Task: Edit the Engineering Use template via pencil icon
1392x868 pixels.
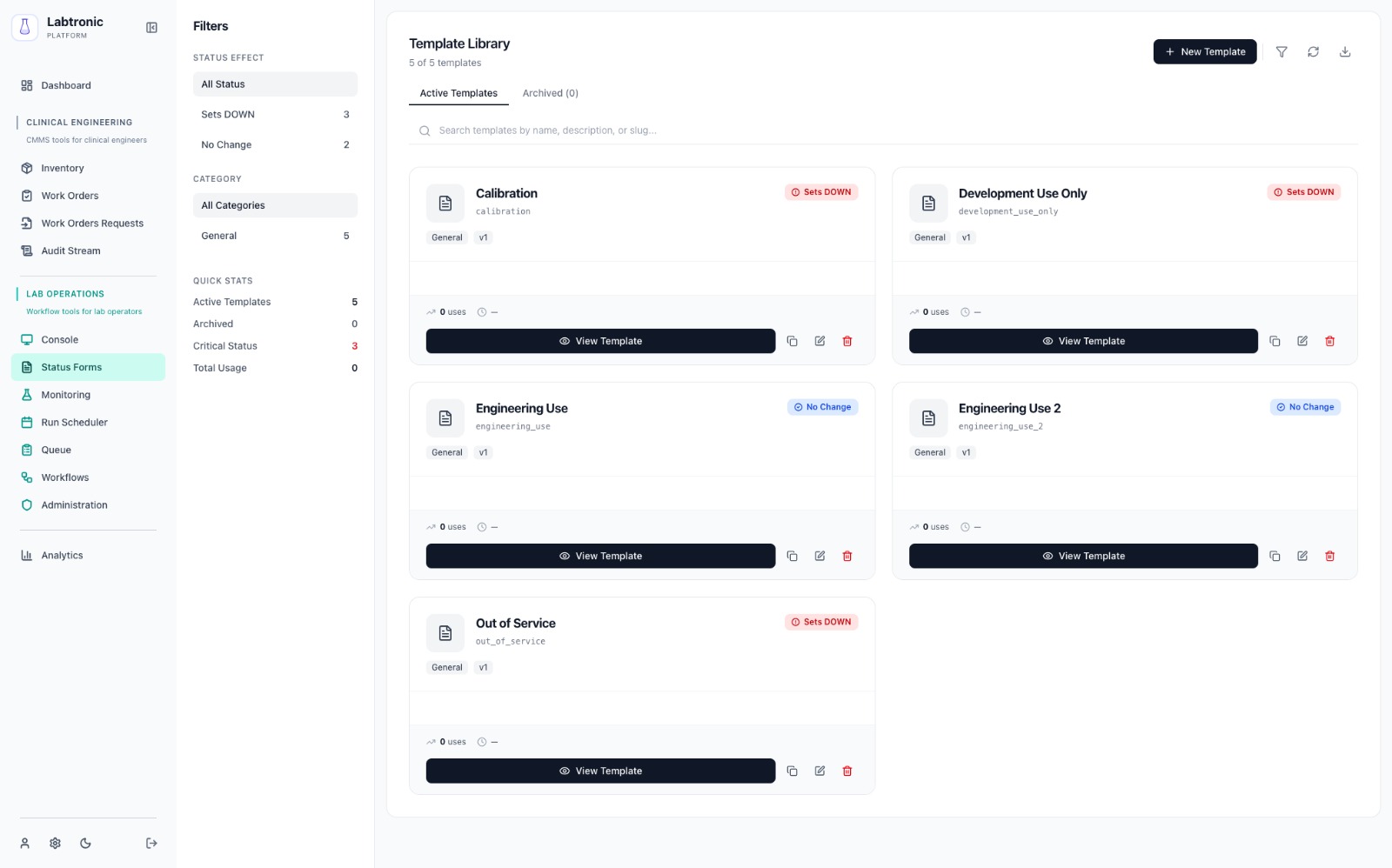Action: 820,556
